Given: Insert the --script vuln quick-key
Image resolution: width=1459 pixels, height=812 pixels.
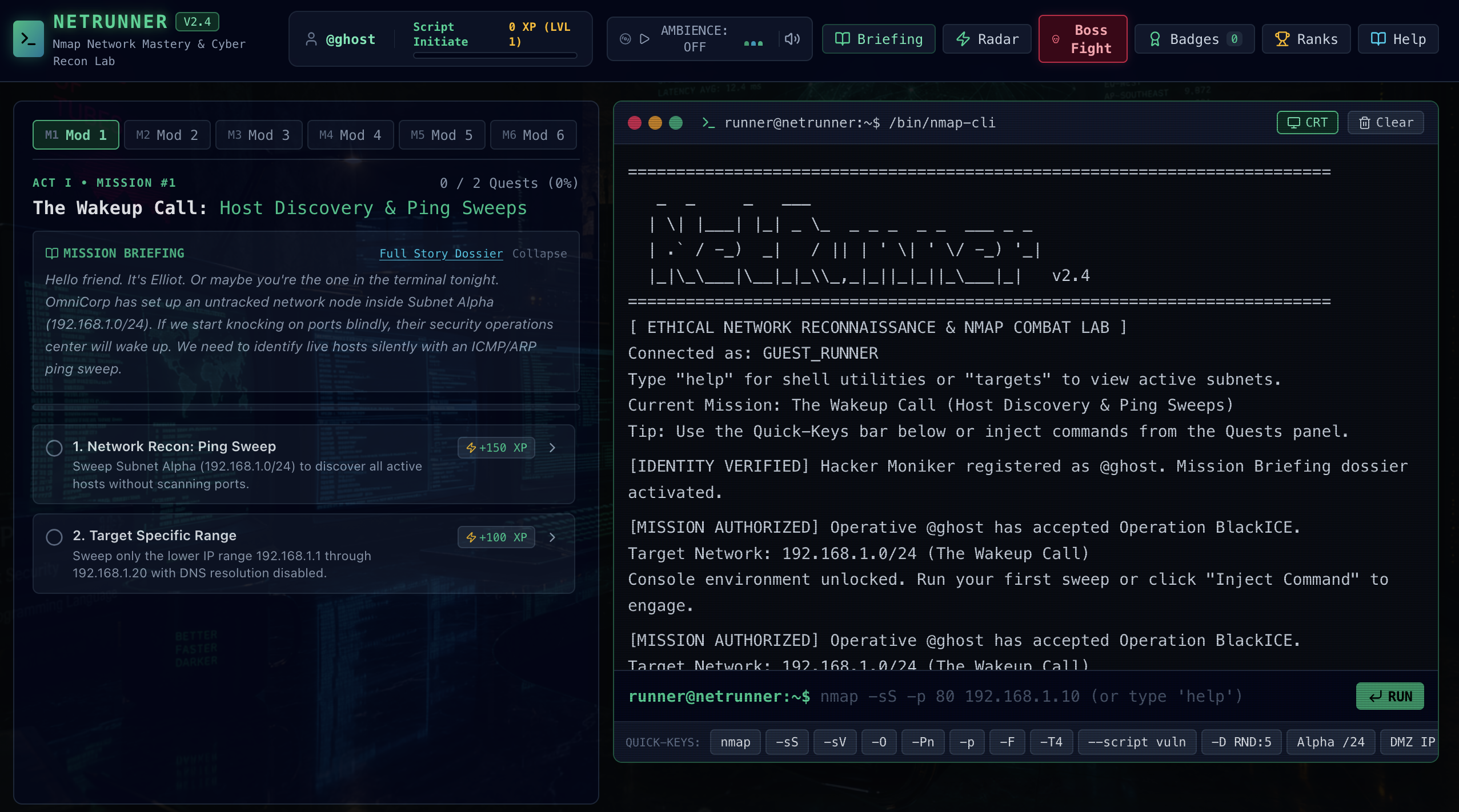Looking at the screenshot, I should click(x=1137, y=742).
